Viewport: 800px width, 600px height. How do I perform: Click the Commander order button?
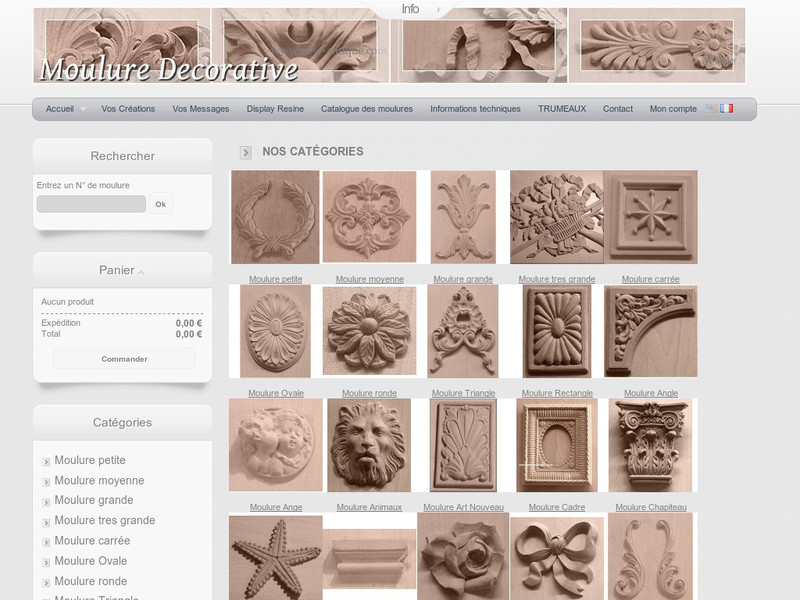click(x=124, y=359)
